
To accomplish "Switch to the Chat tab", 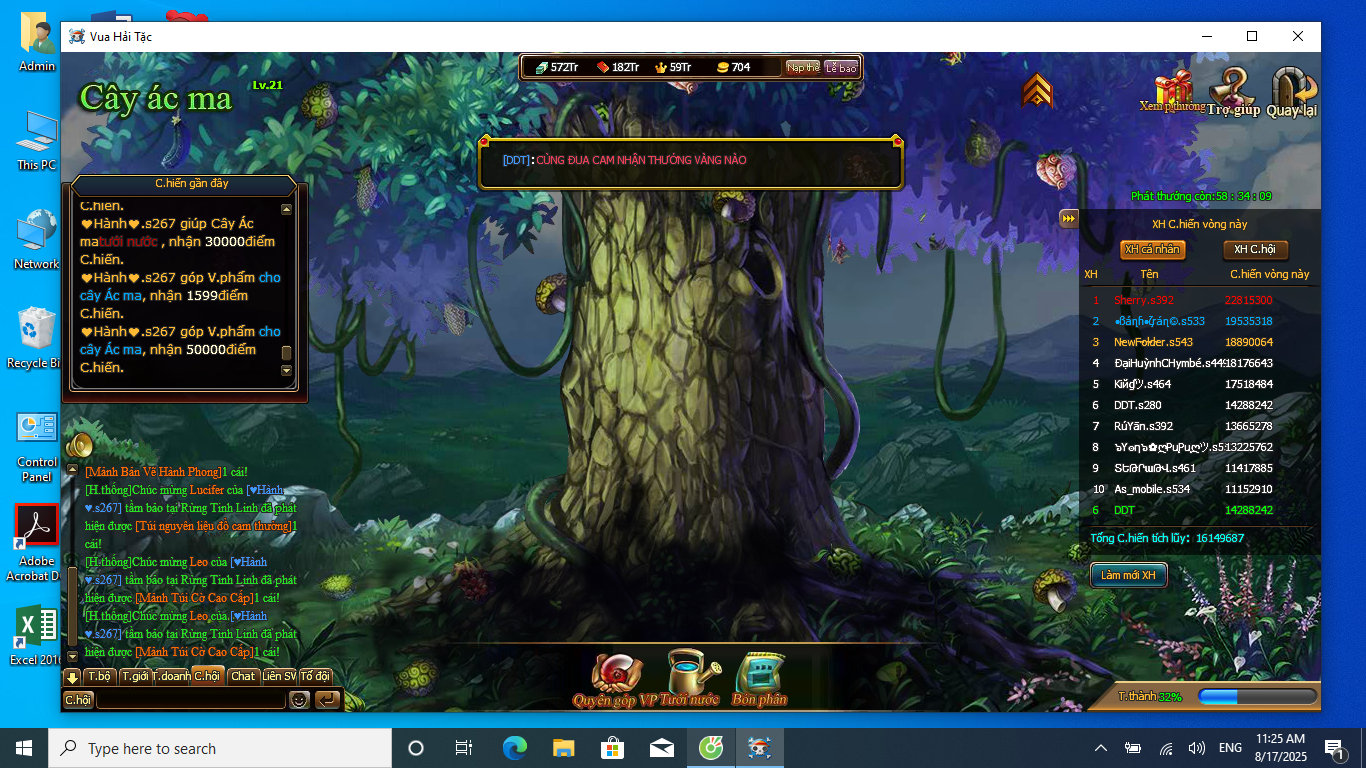I will coord(243,676).
